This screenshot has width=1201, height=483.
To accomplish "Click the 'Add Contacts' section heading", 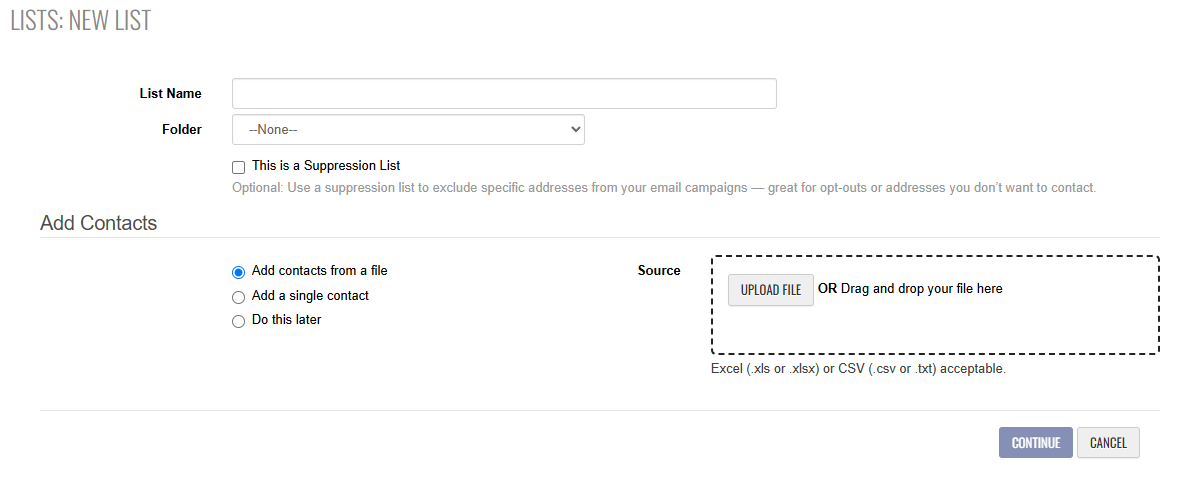I will click(99, 223).
